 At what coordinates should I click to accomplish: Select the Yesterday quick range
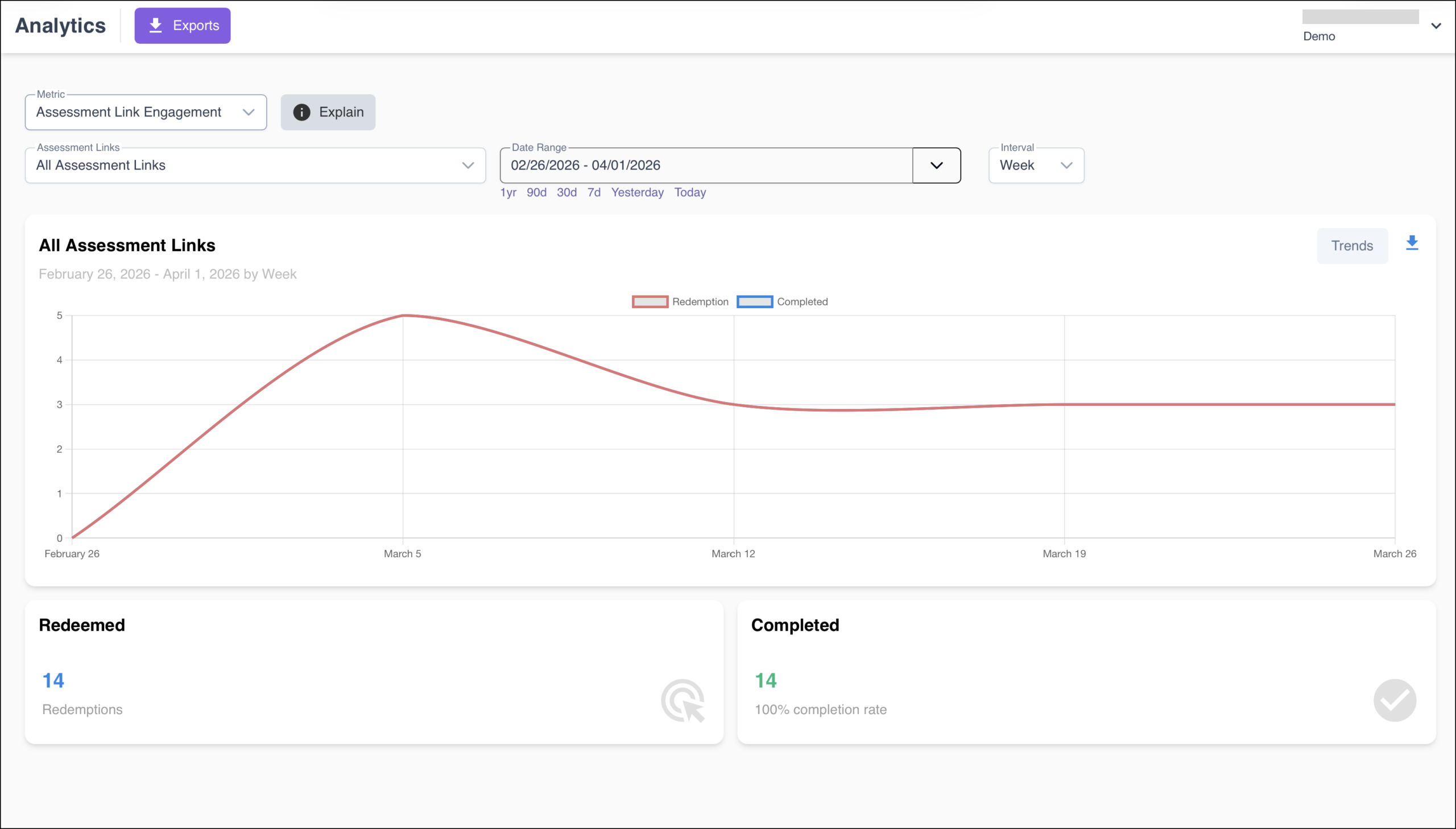637,192
